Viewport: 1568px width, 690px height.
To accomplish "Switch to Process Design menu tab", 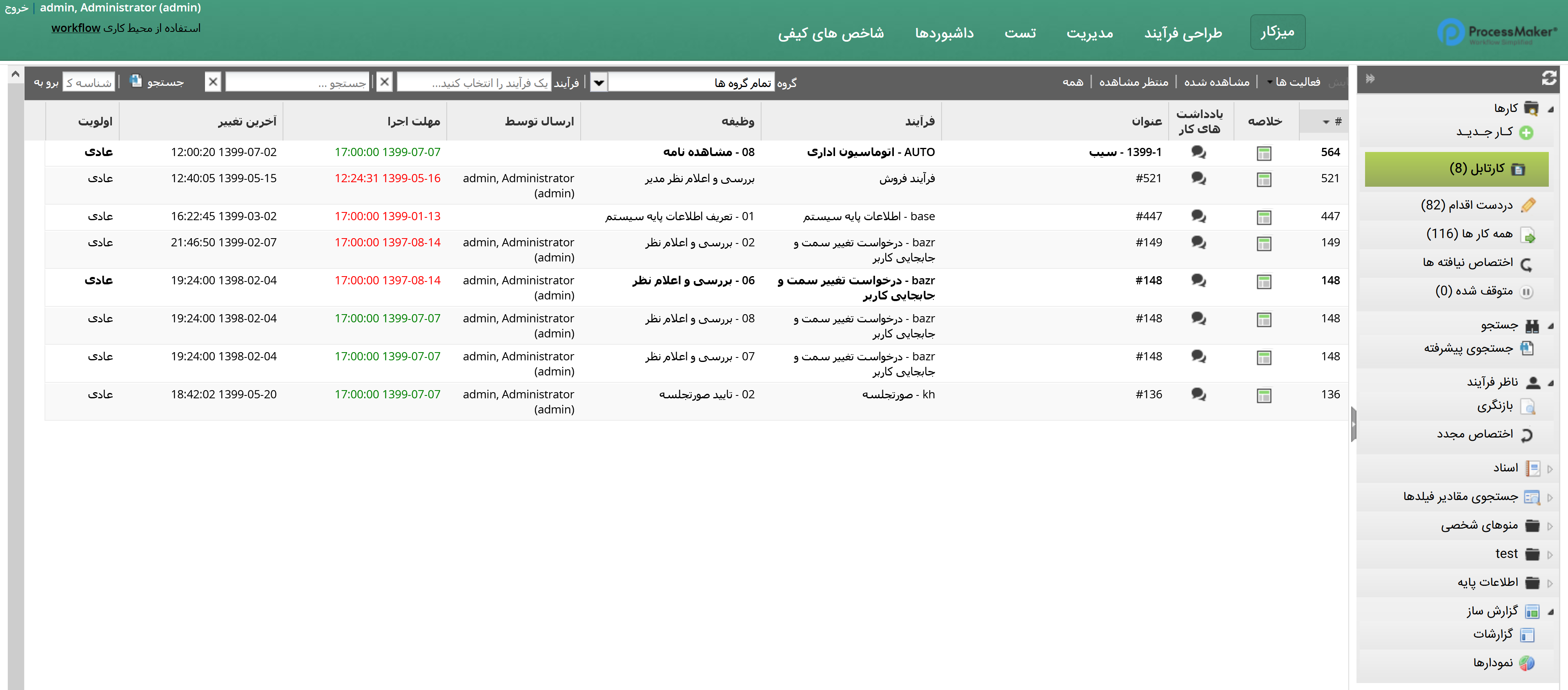I will pyautogui.click(x=1183, y=33).
